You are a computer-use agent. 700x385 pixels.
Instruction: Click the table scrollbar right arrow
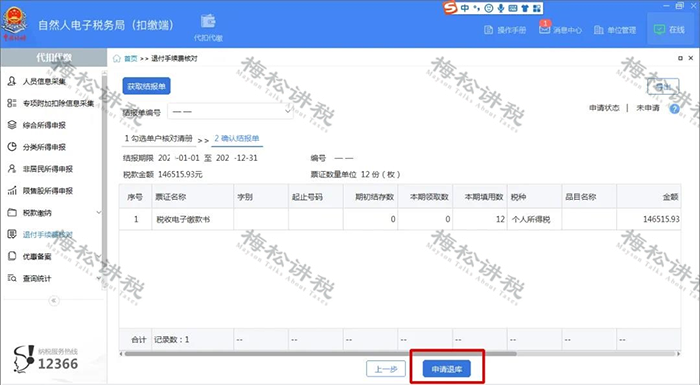[x=678, y=354]
